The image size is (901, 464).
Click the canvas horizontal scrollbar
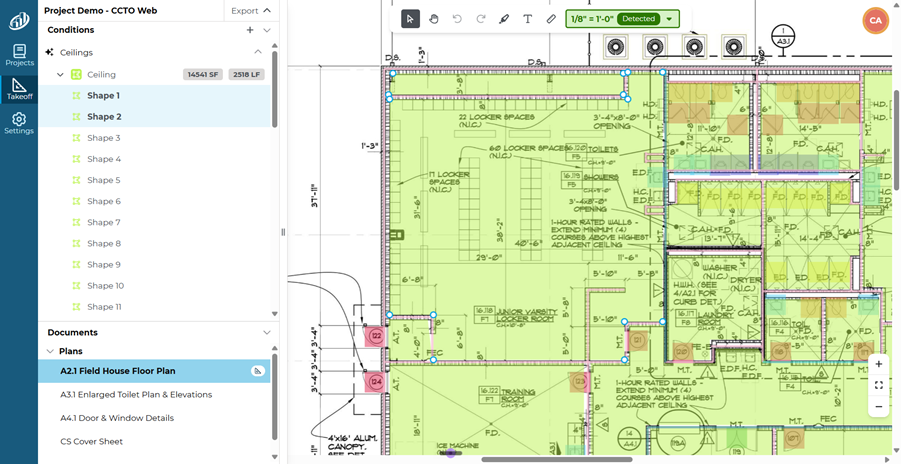(x=557, y=459)
